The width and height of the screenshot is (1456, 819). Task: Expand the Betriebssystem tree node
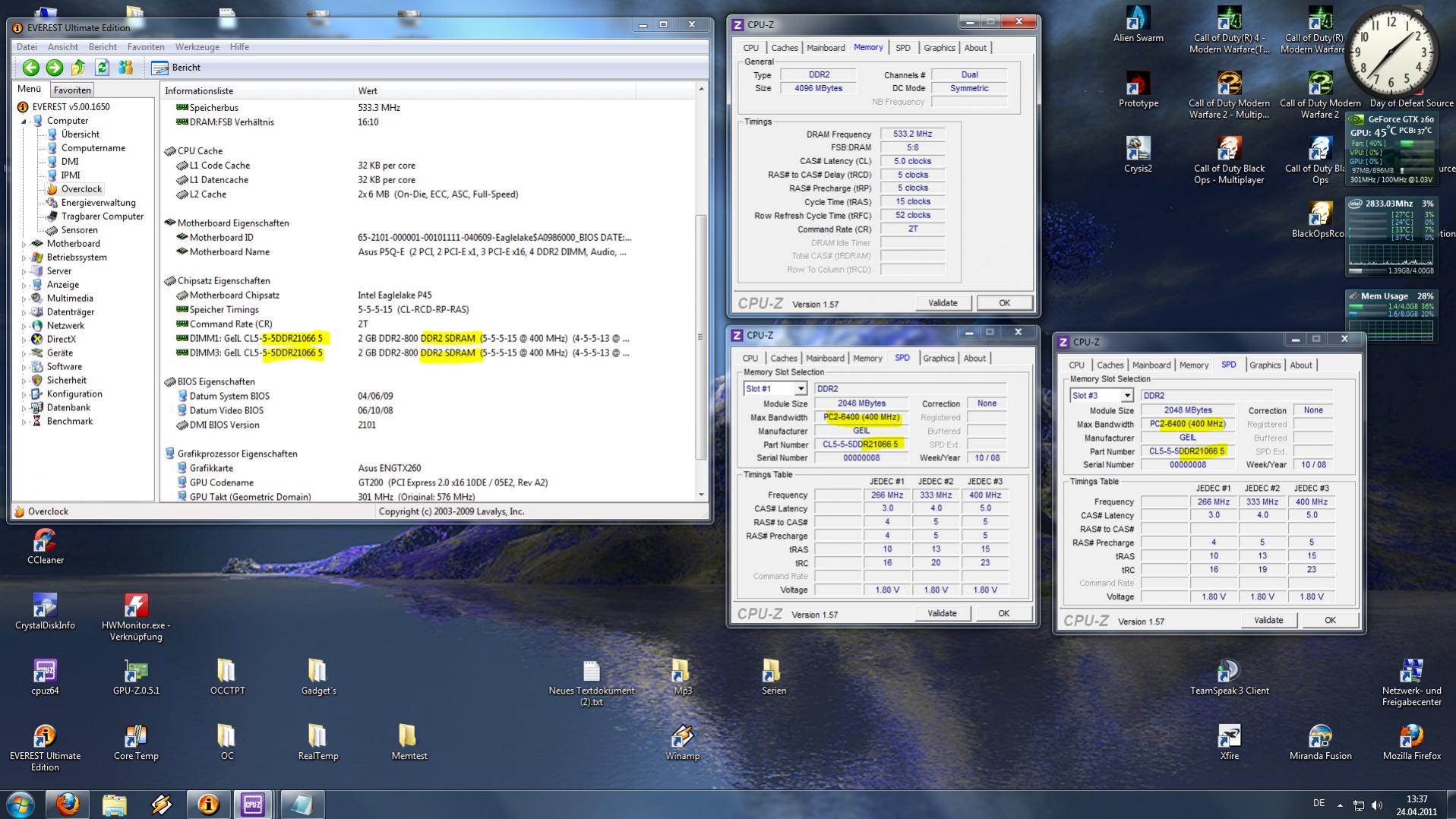point(24,258)
